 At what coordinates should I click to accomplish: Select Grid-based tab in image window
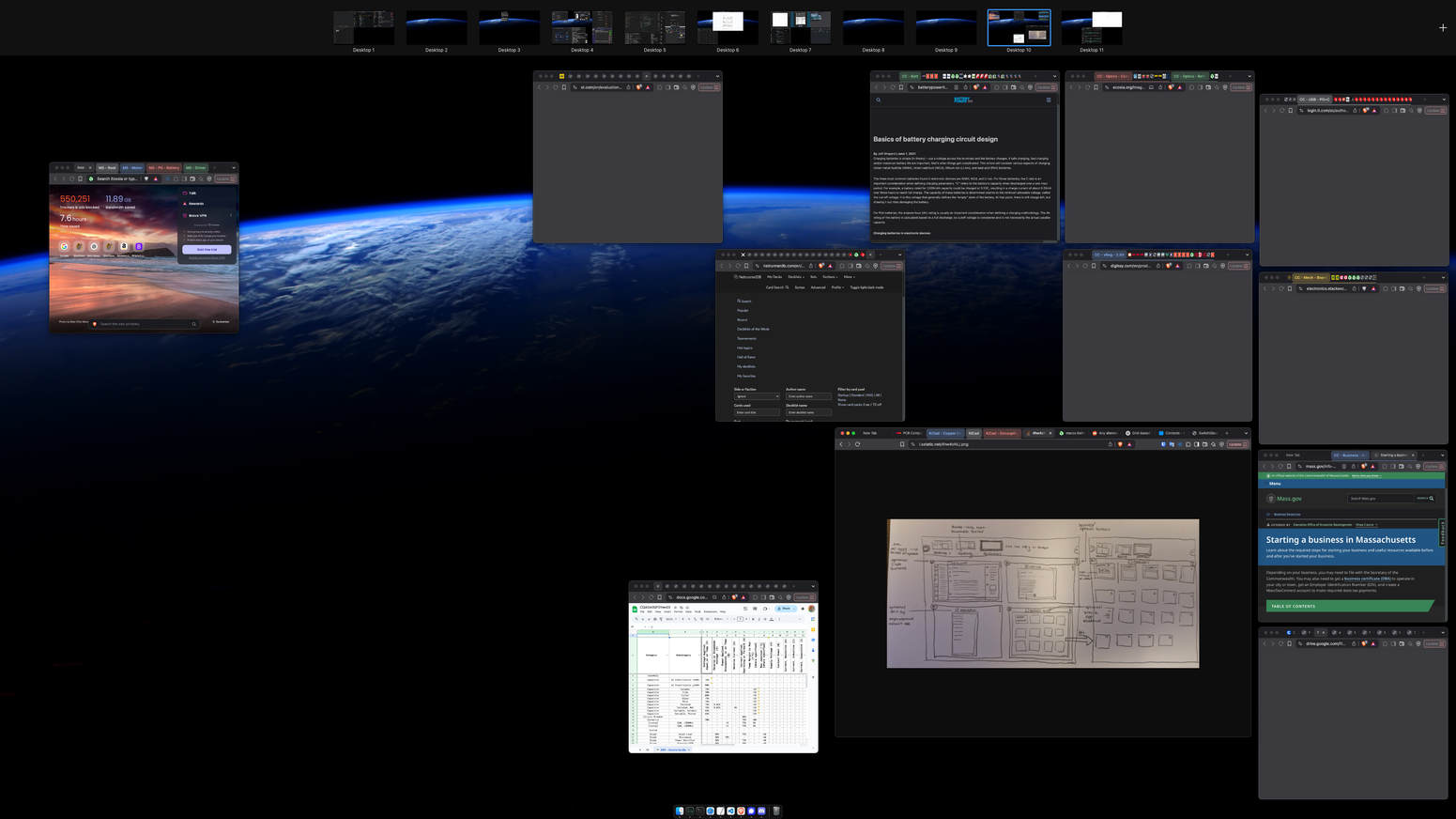(1140, 433)
